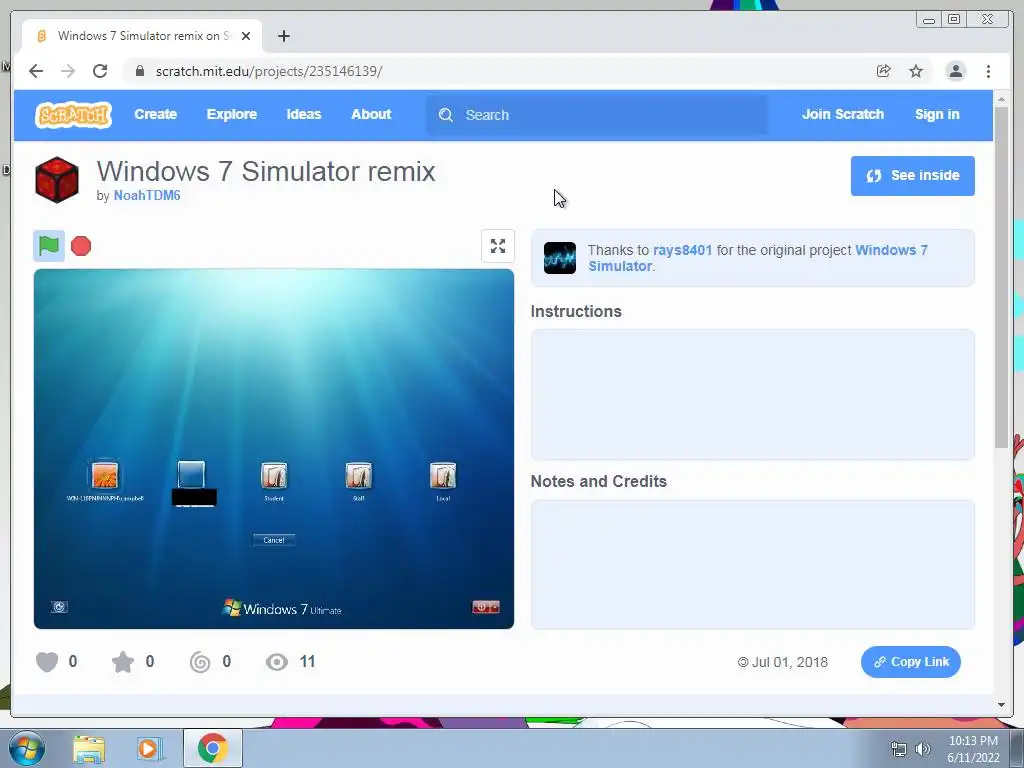This screenshot has width=1024, height=768.
Task: Click Chrome icon on taskbar
Action: (212, 748)
